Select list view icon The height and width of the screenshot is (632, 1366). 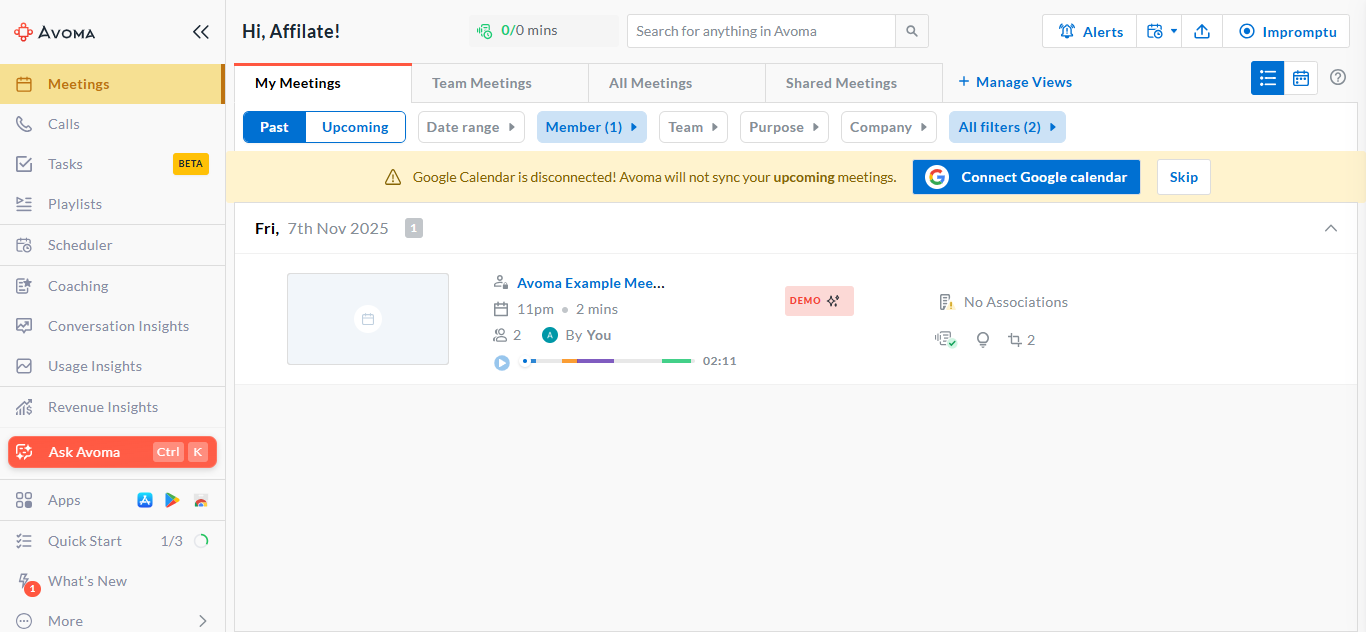tap(1267, 78)
